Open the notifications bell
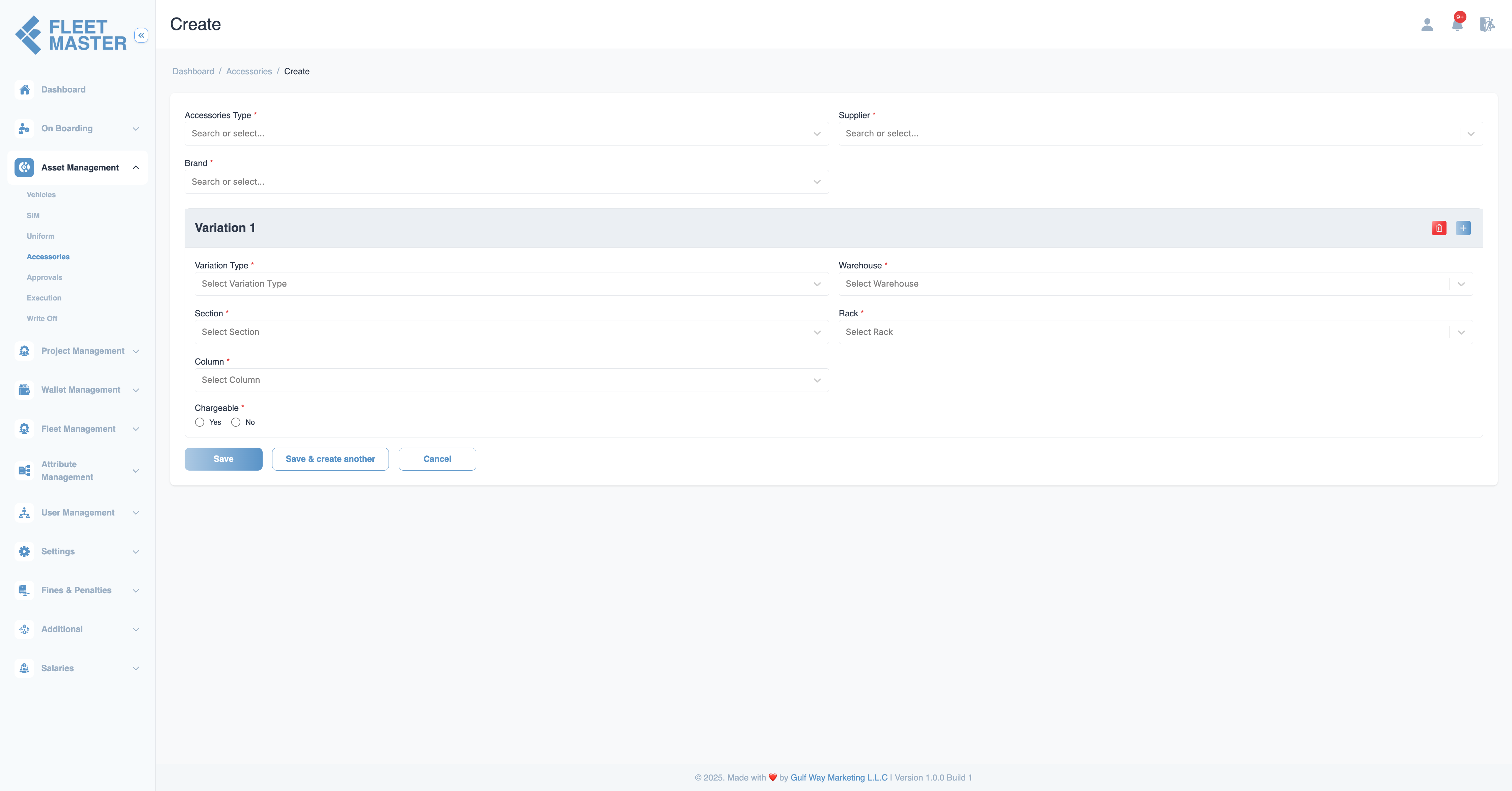This screenshot has height=791, width=1512. click(x=1457, y=25)
